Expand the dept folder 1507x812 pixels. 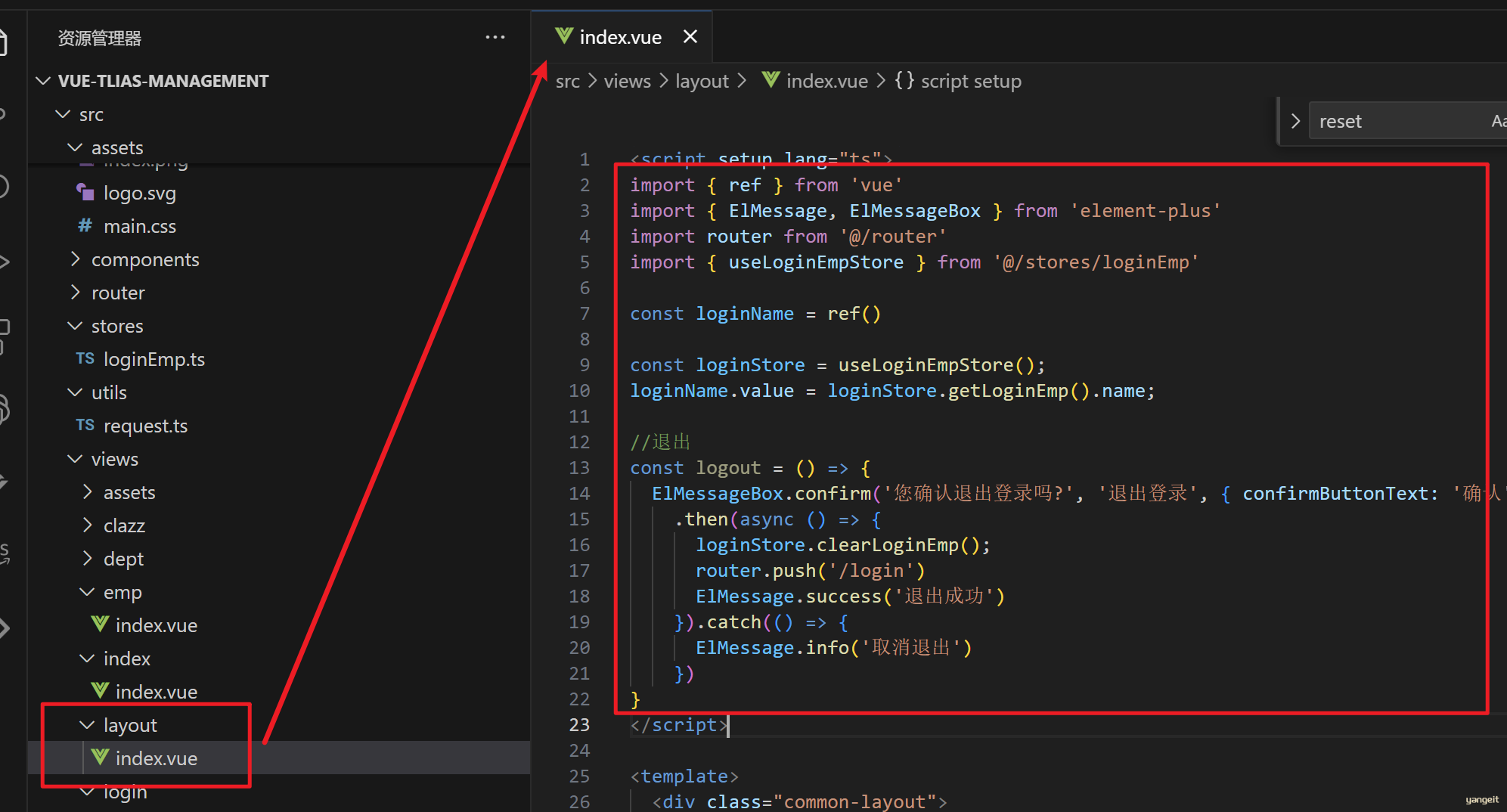click(87, 559)
